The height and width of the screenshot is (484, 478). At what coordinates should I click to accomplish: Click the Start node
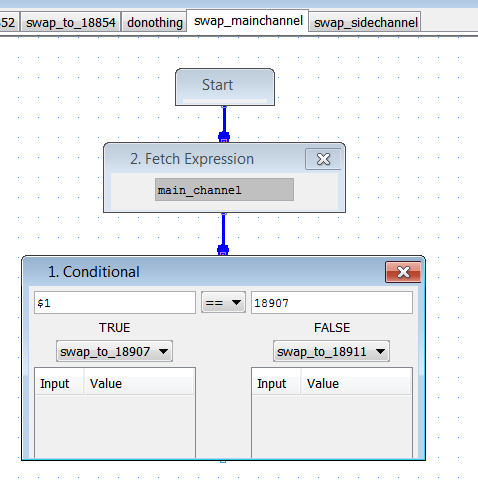225,87
